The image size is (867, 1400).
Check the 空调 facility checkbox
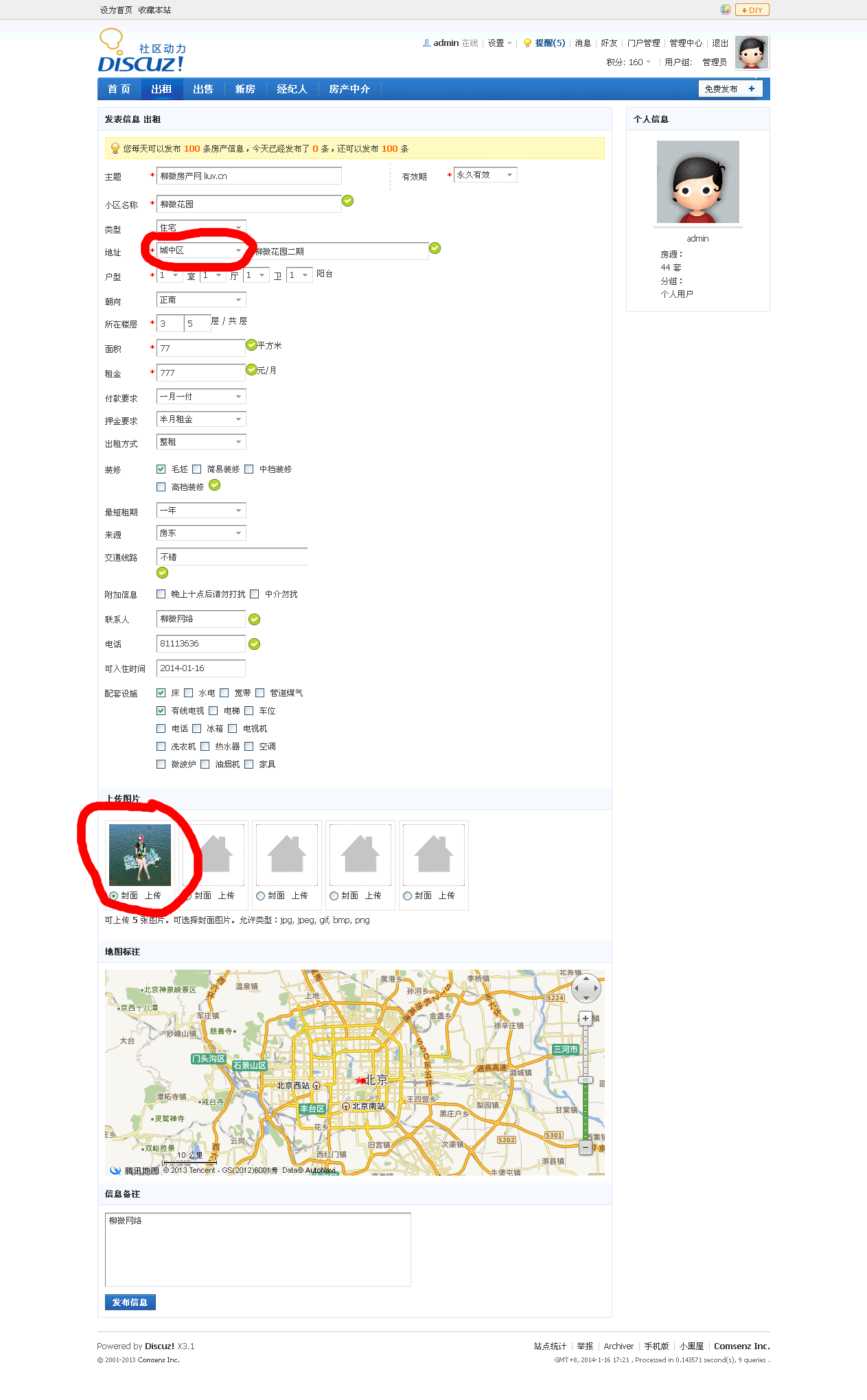point(249,747)
